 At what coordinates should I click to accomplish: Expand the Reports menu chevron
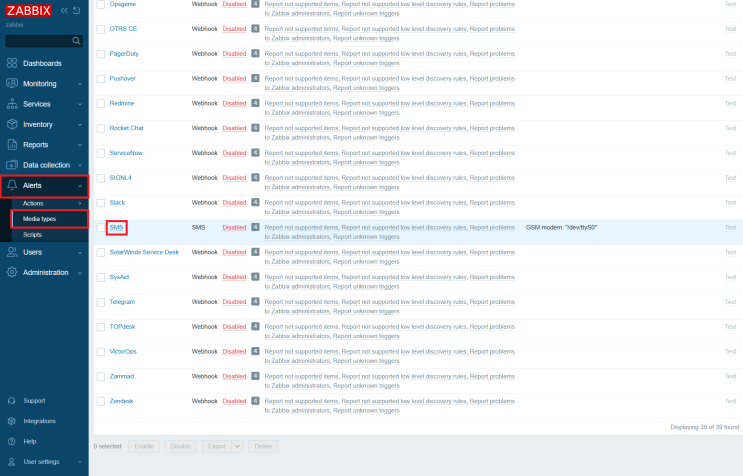(x=80, y=145)
